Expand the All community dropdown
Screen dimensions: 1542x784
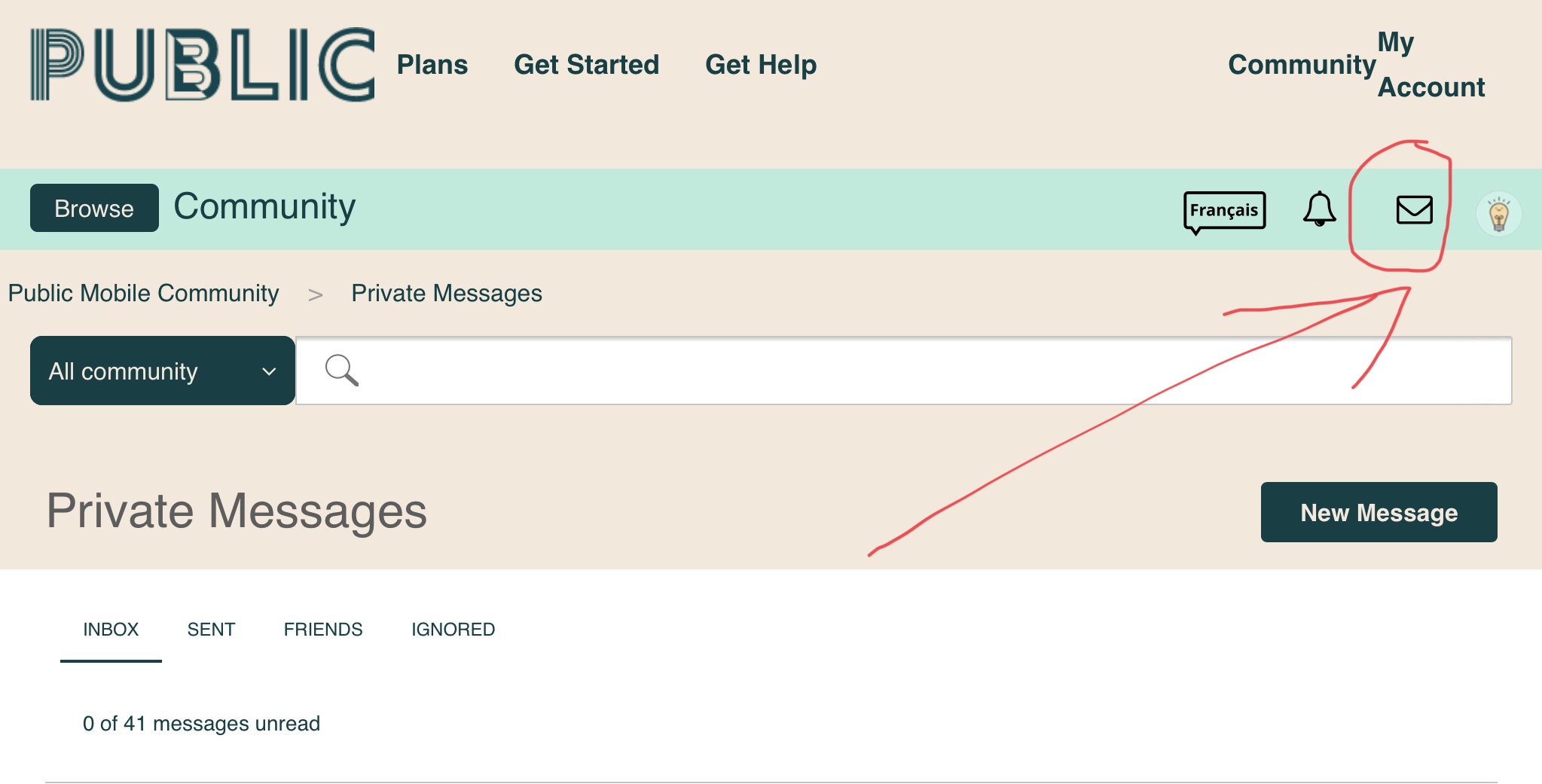pyautogui.click(x=162, y=371)
